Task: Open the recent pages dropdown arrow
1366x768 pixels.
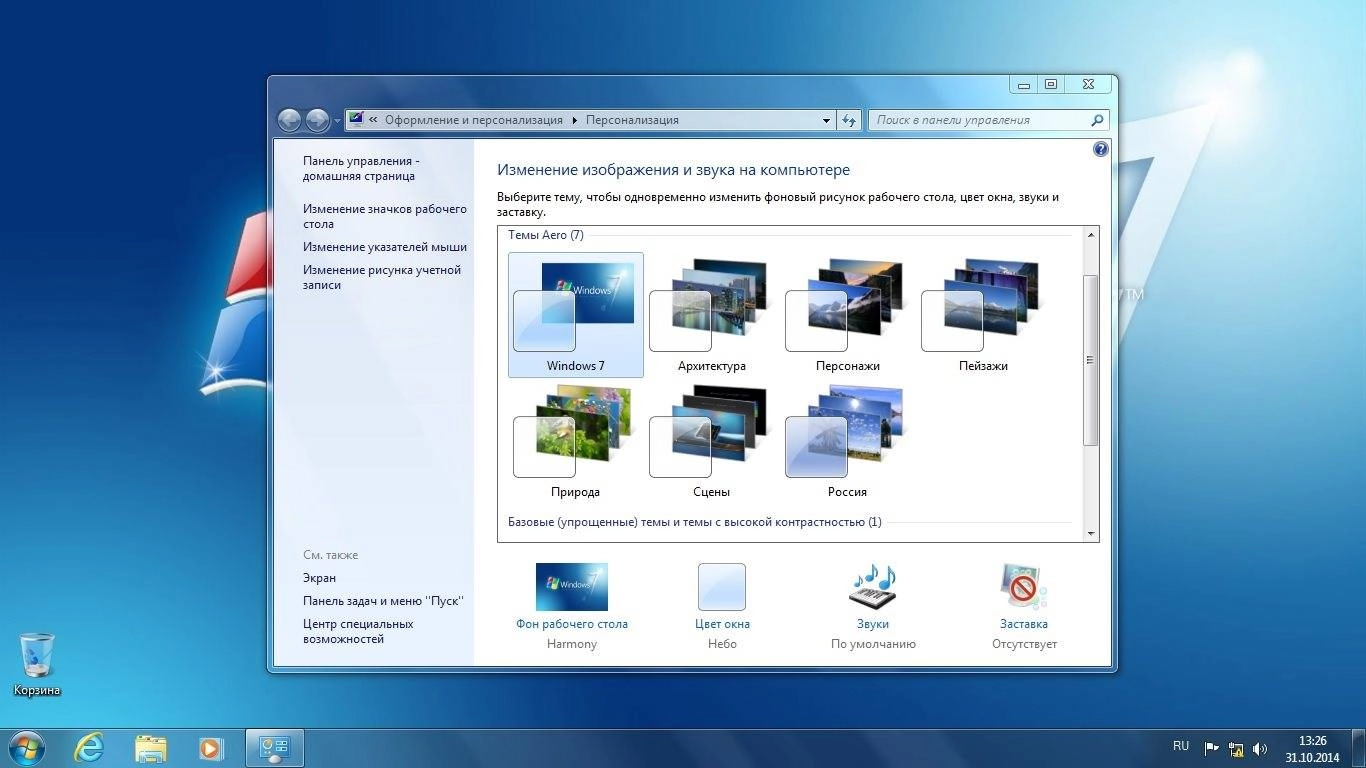Action: [x=337, y=121]
